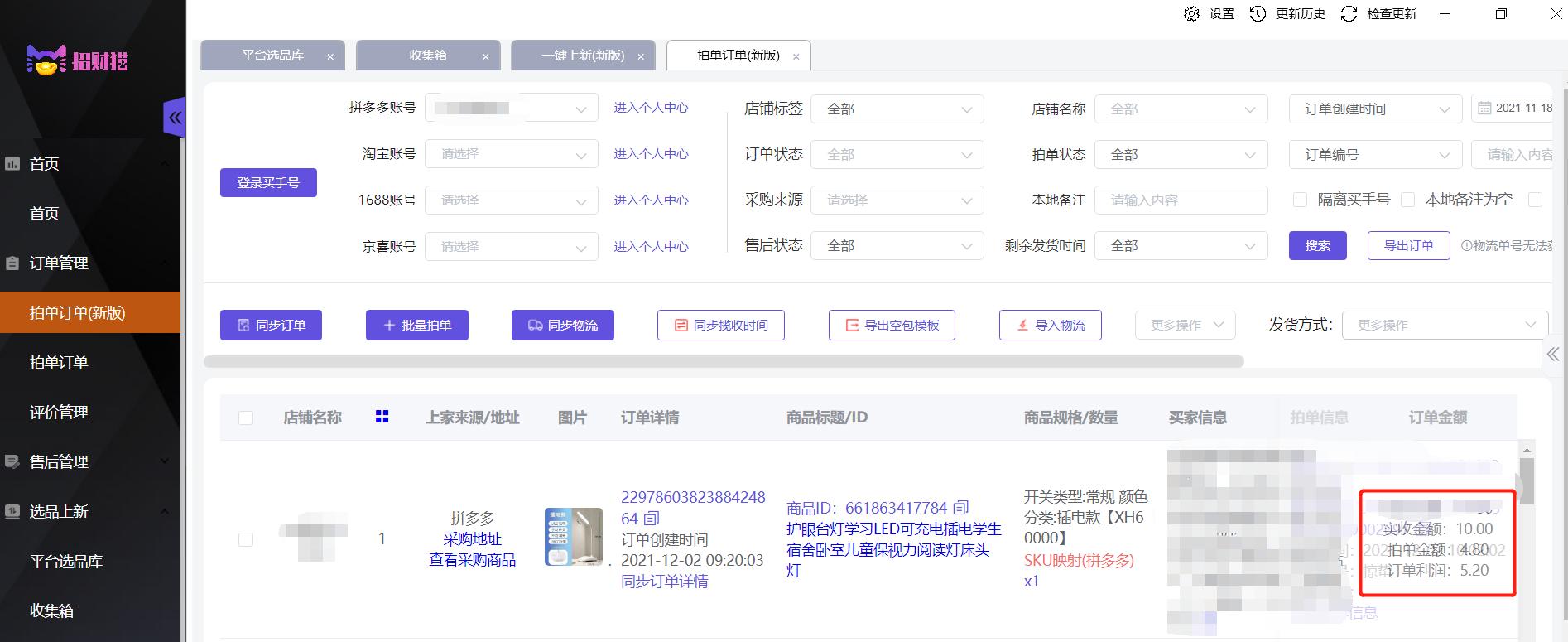Expand the 更多操作 button menu
This screenshot has width=1568, height=642.
pos(1186,325)
